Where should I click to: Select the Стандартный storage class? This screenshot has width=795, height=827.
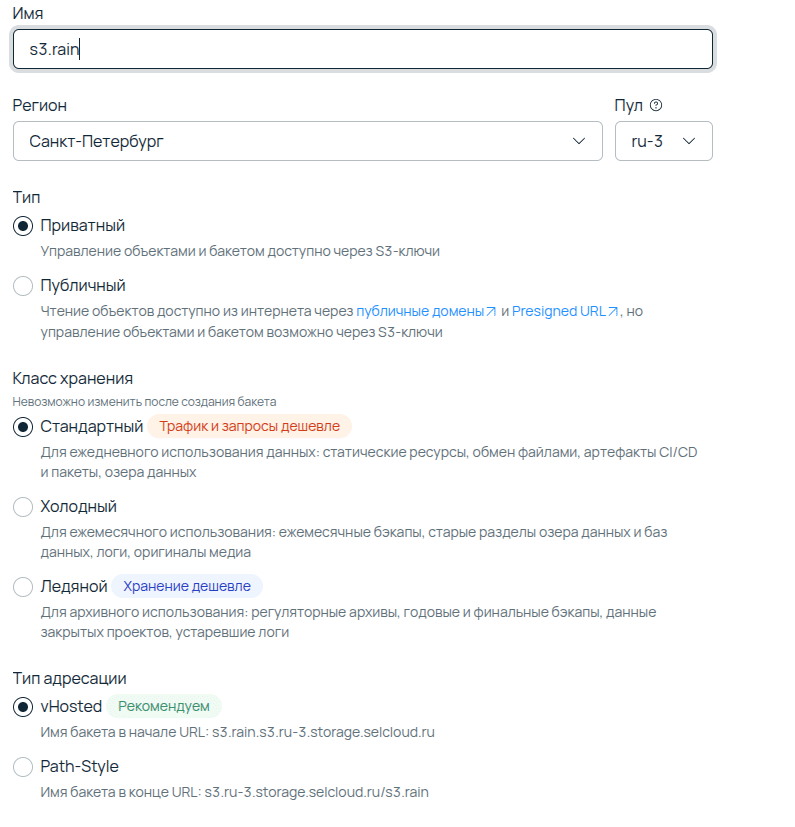pyautogui.click(x=23, y=427)
